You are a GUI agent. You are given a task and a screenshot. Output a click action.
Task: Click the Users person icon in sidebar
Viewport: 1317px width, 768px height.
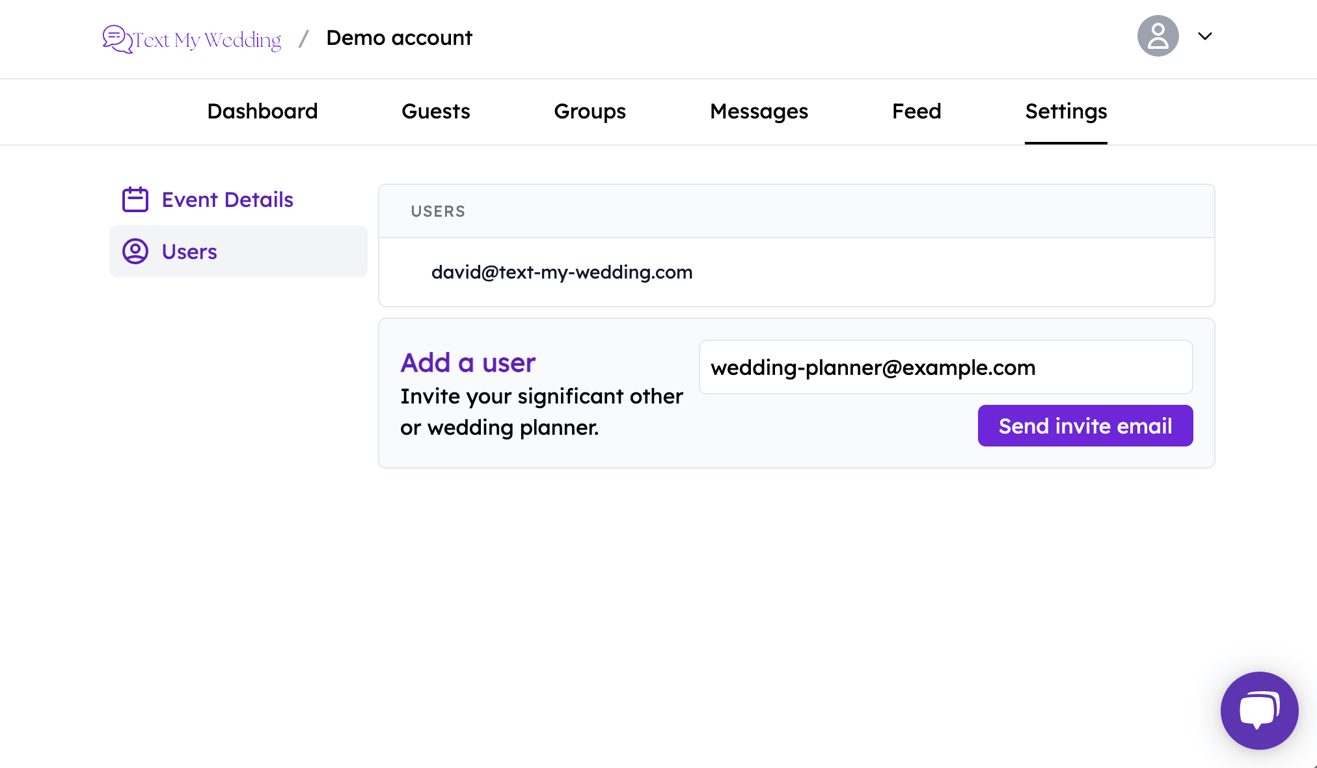pos(135,251)
